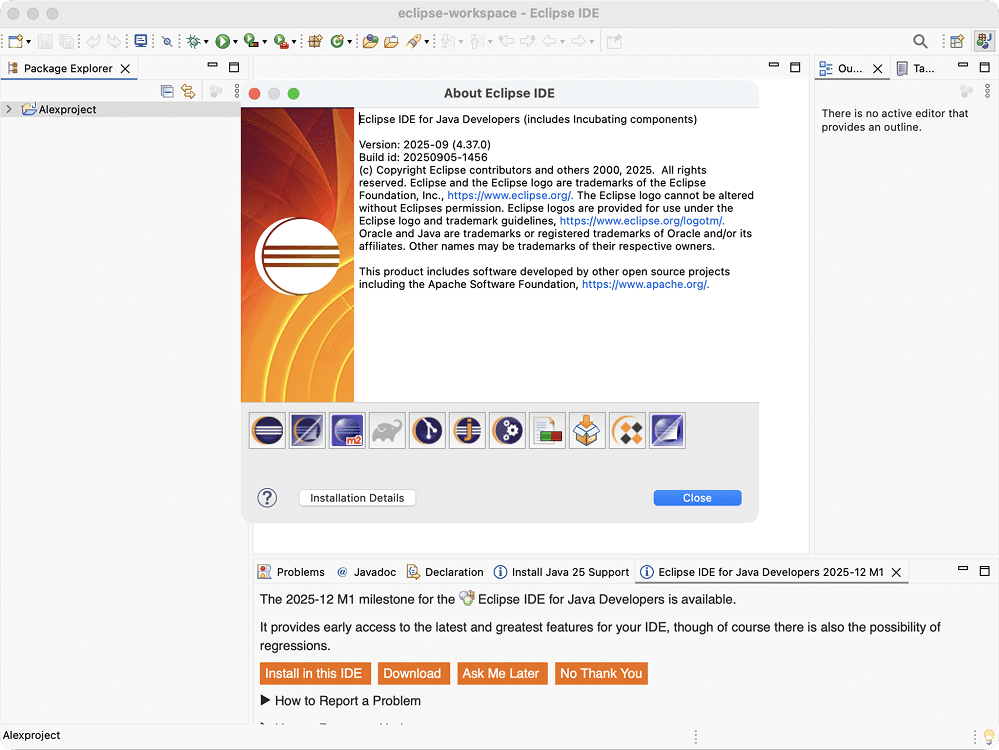Screen dimensions: 999x750
Task: Click the Gradle elephant plugin icon
Action: 387,431
